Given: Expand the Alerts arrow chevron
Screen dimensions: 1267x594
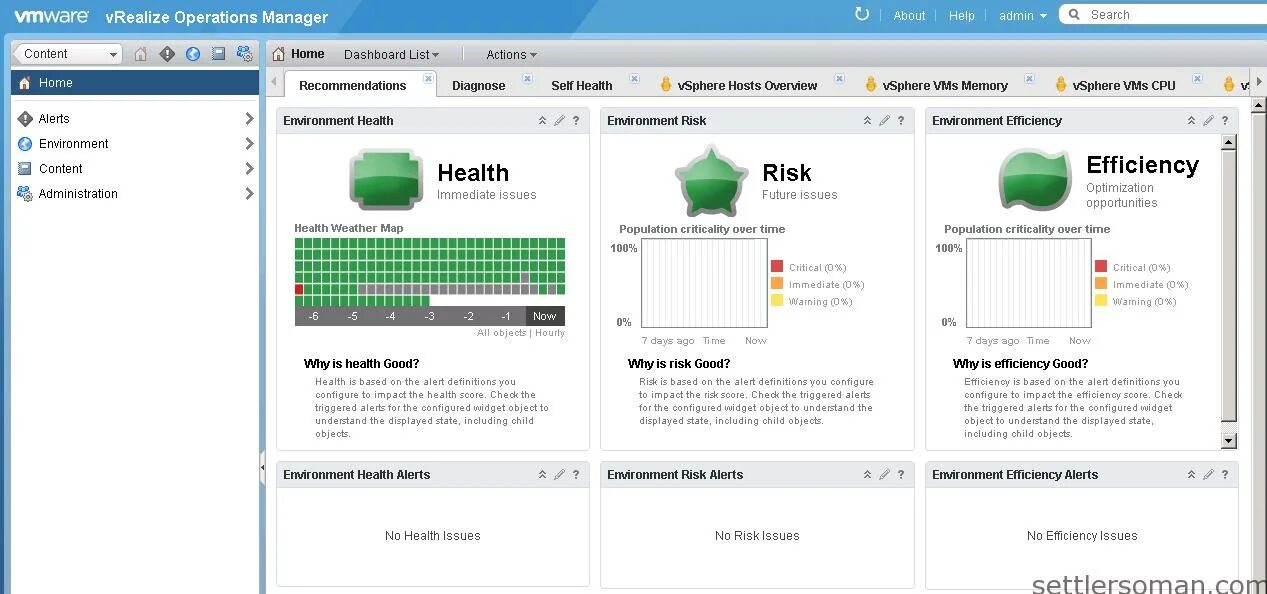Looking at the screenshot, I should (x=249, y=119).
